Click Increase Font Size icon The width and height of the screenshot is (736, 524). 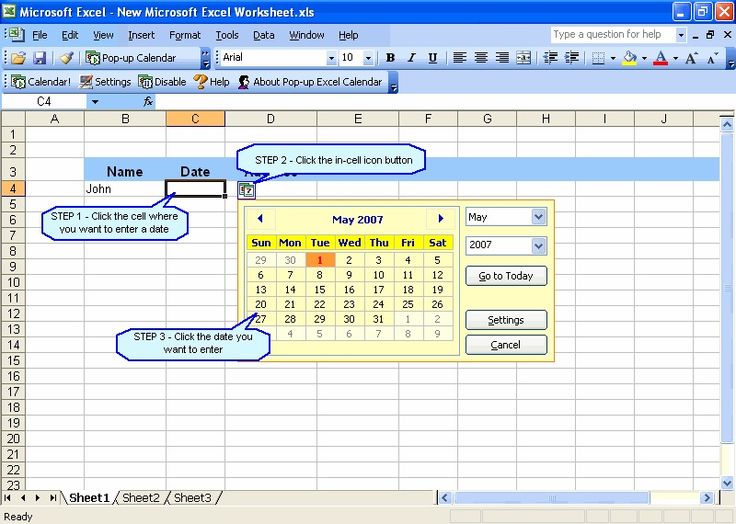[691, 58]
